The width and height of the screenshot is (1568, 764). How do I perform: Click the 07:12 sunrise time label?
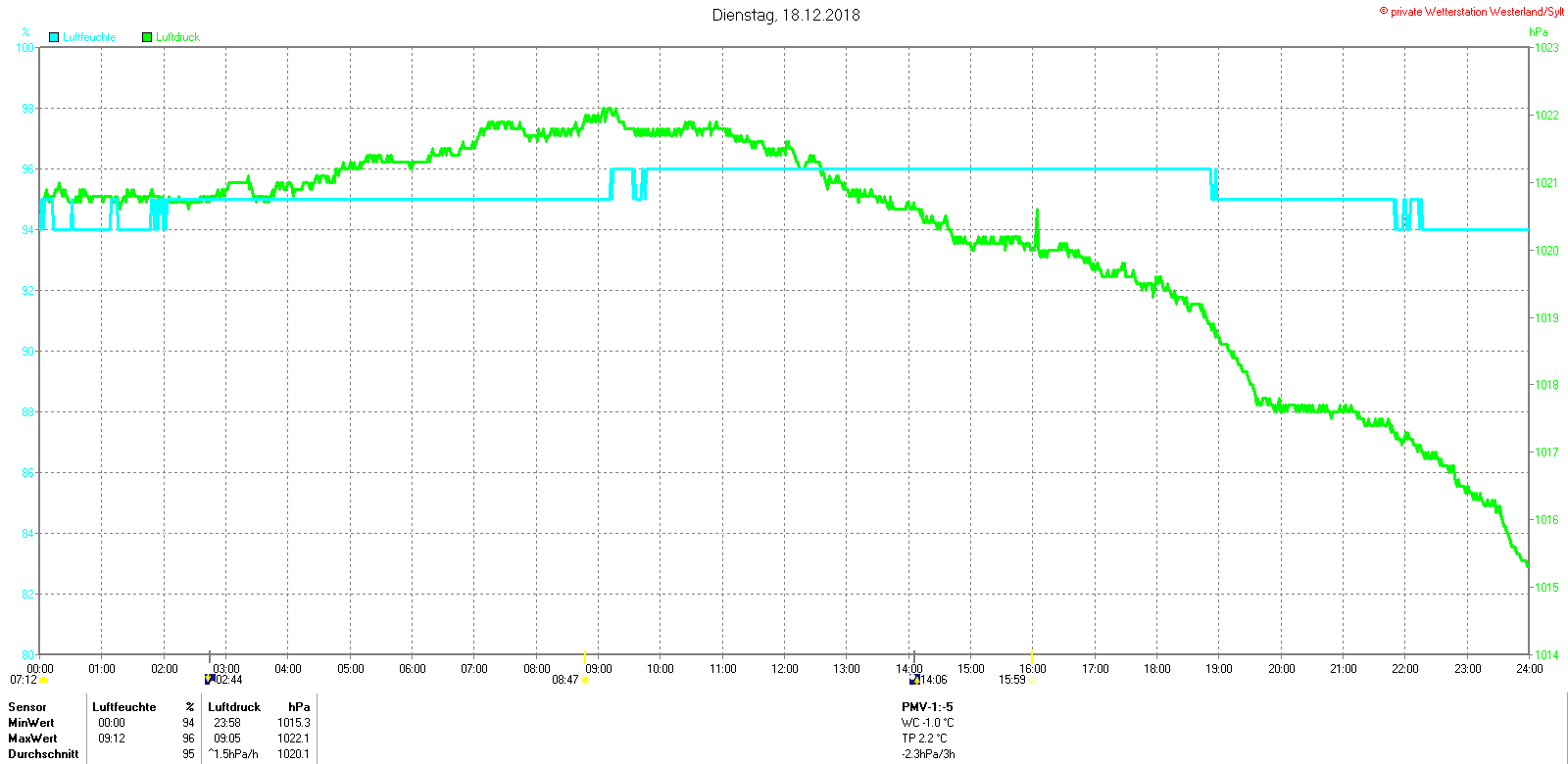(24, 680)
